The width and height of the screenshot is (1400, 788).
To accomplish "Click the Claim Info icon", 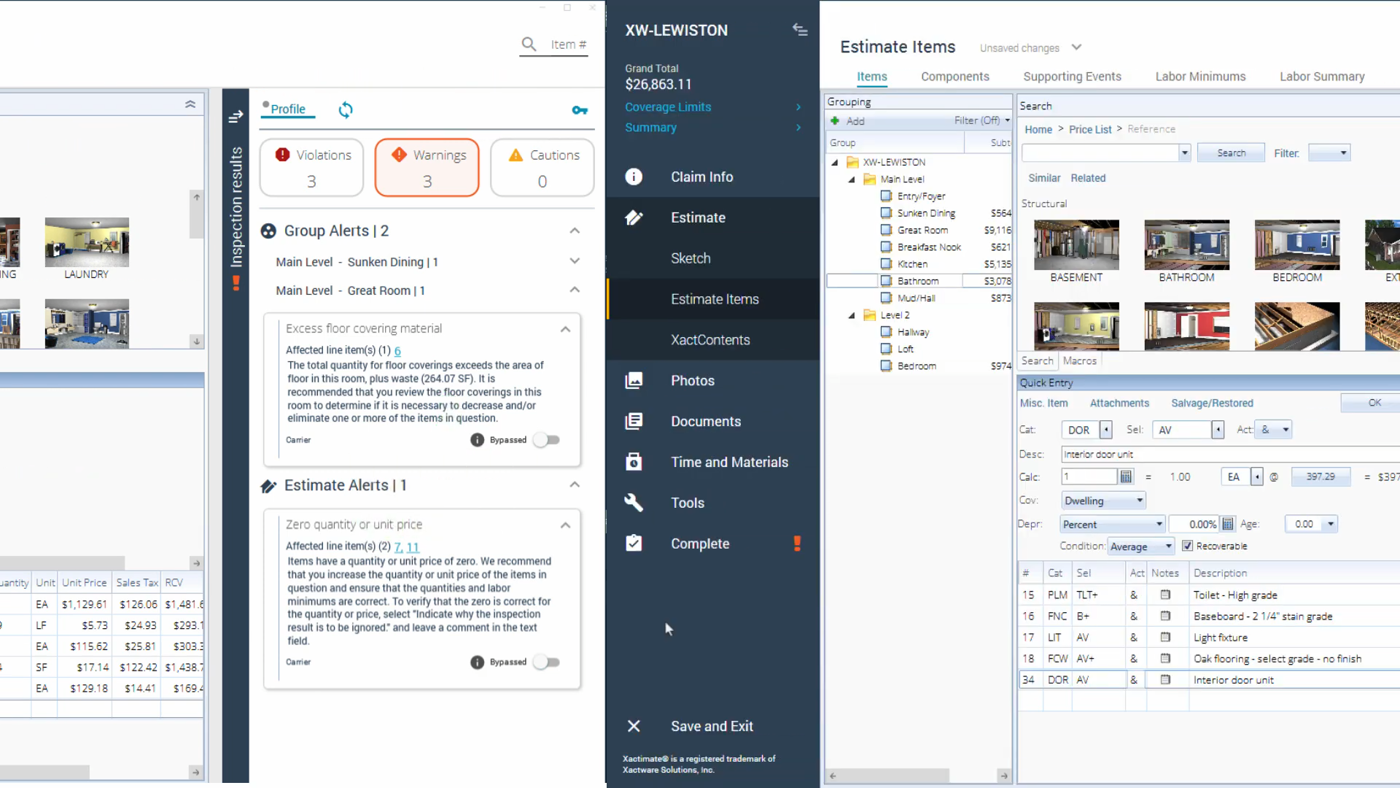I will click(x=634, y=177).
